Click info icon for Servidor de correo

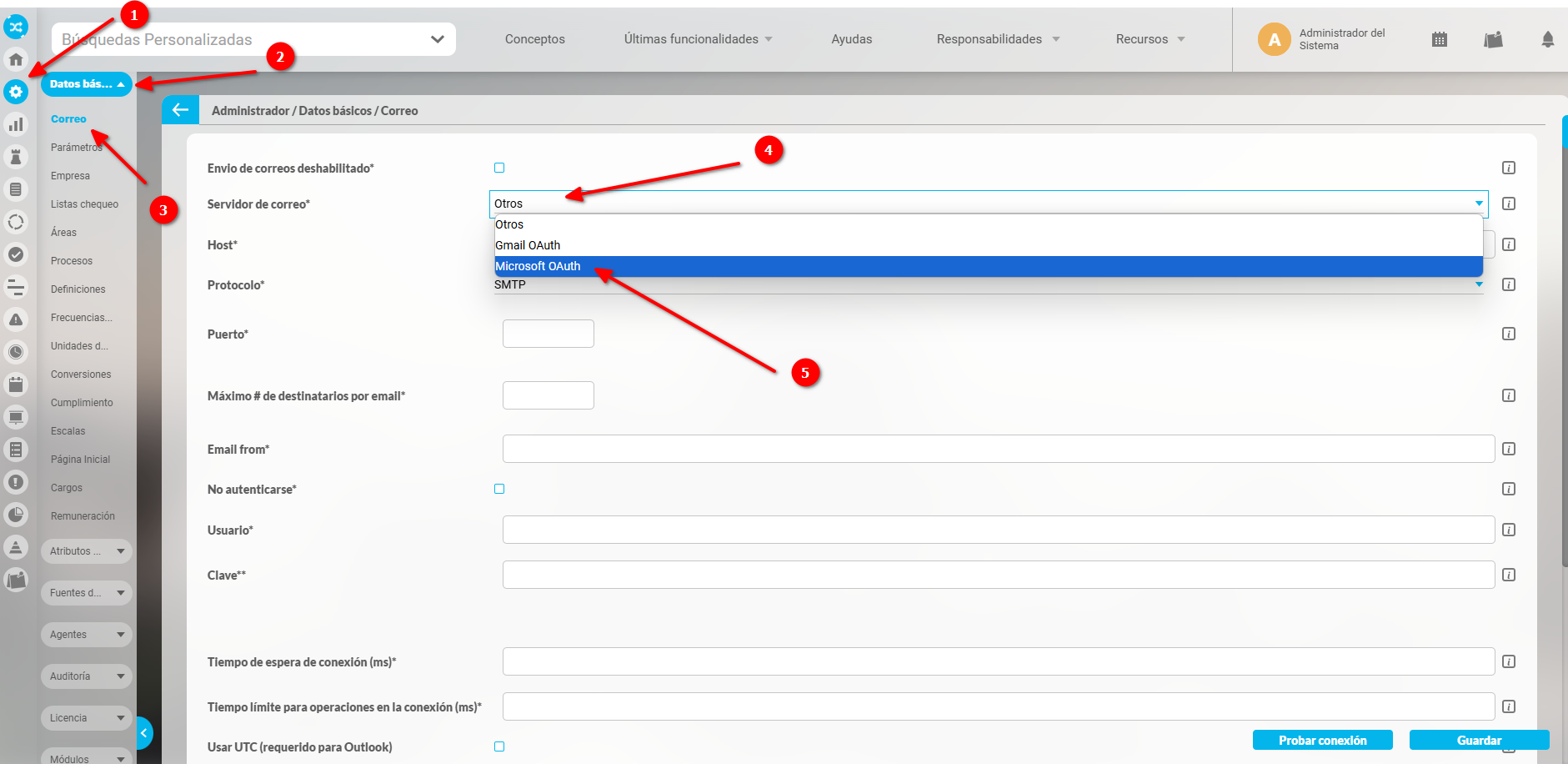(x=1508, y=204)
